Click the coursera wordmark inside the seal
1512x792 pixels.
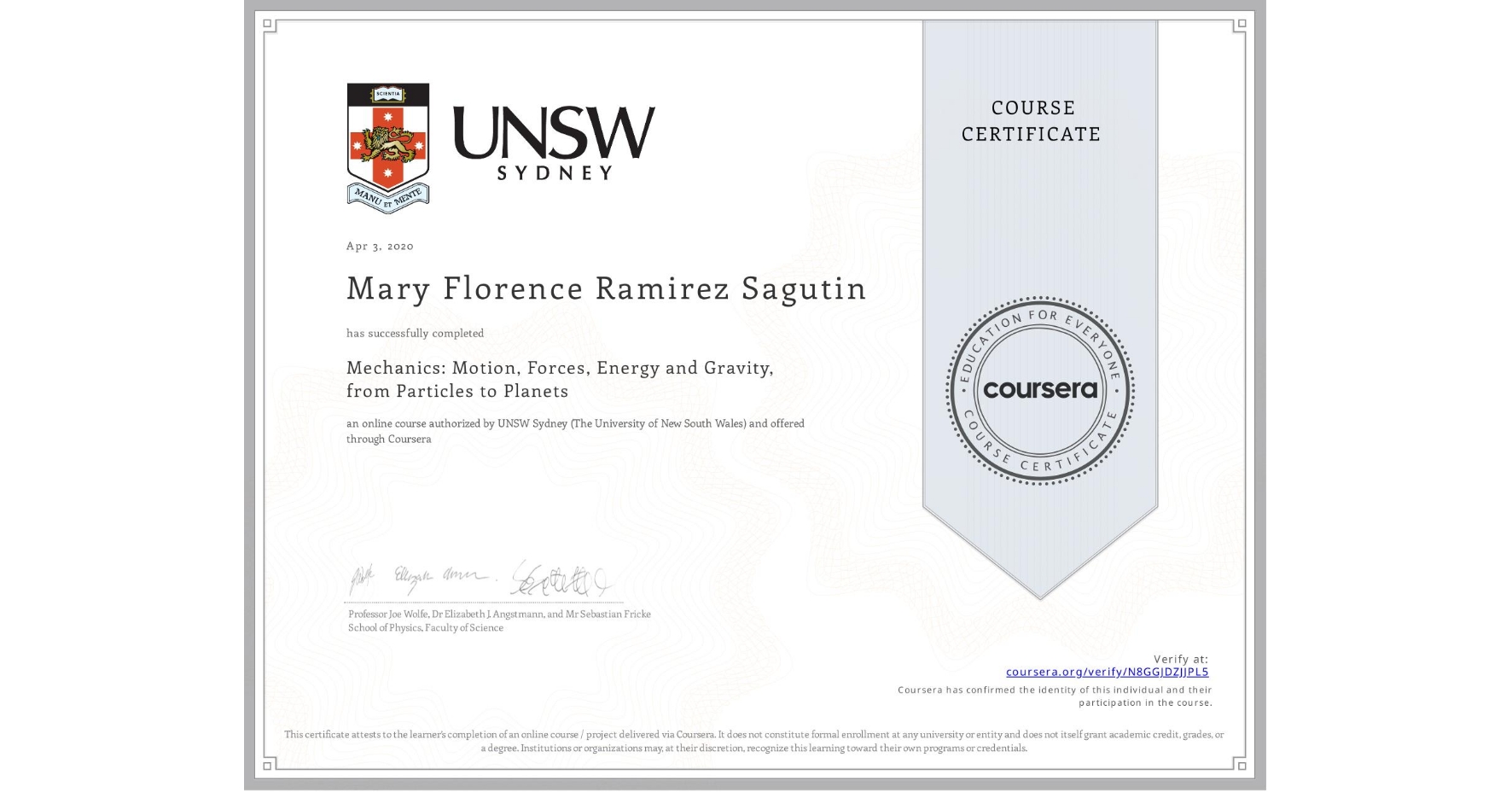(1040, 390)
